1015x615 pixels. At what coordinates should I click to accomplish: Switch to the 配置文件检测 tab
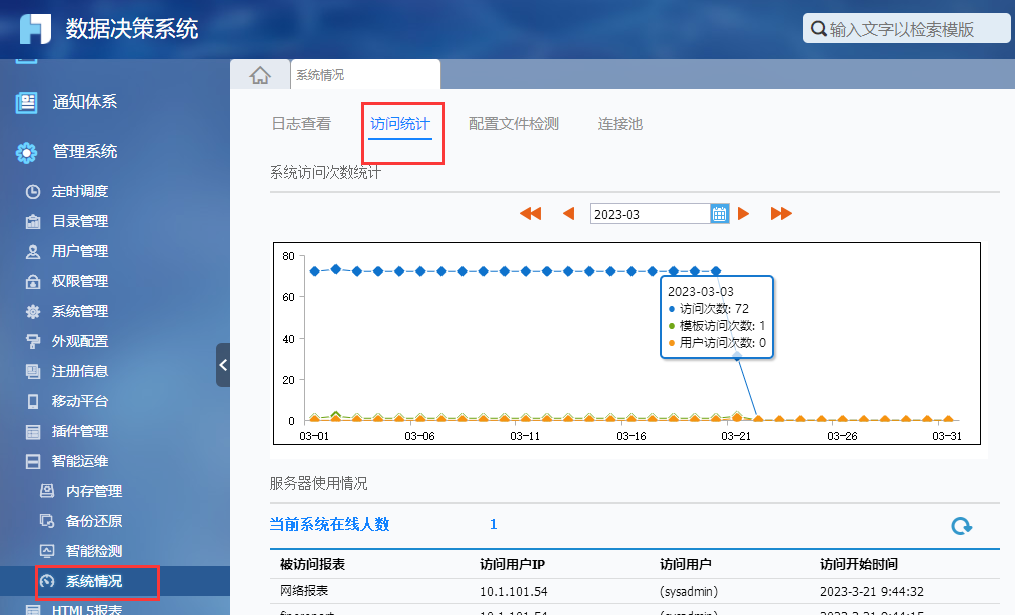click(x=514, y=124)
